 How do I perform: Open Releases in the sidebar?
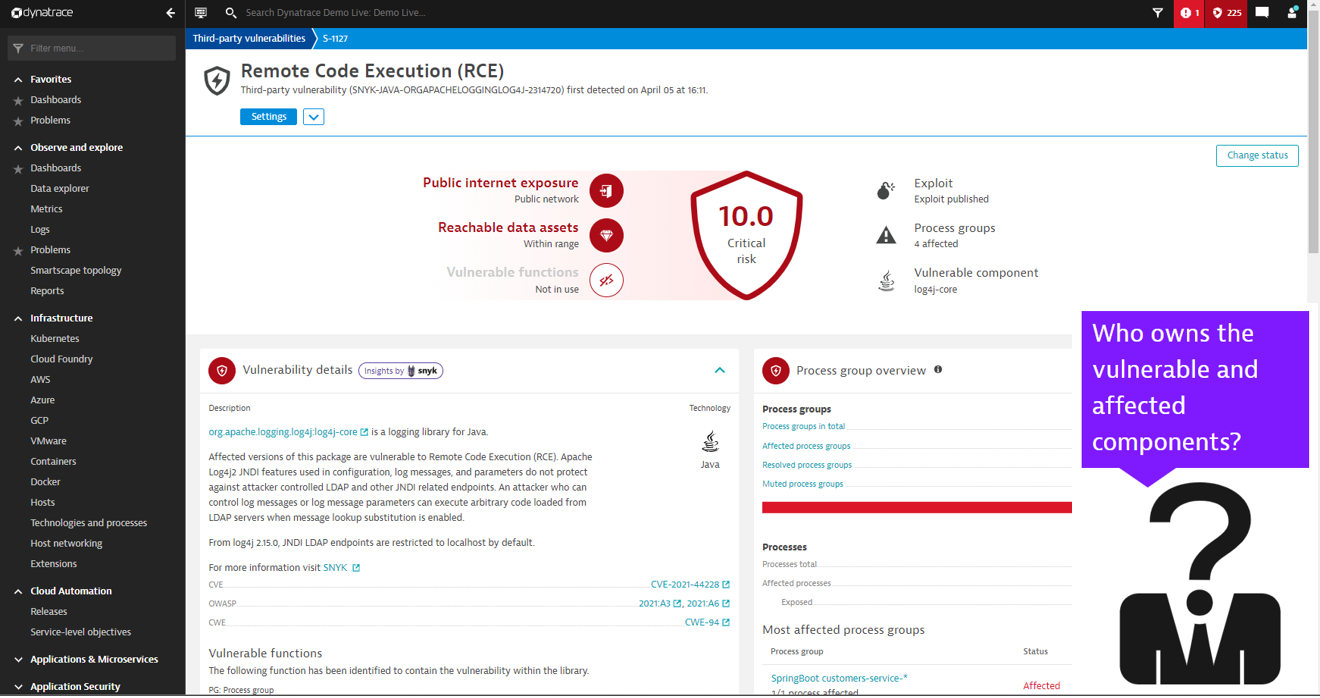click(x=49, y=612)
